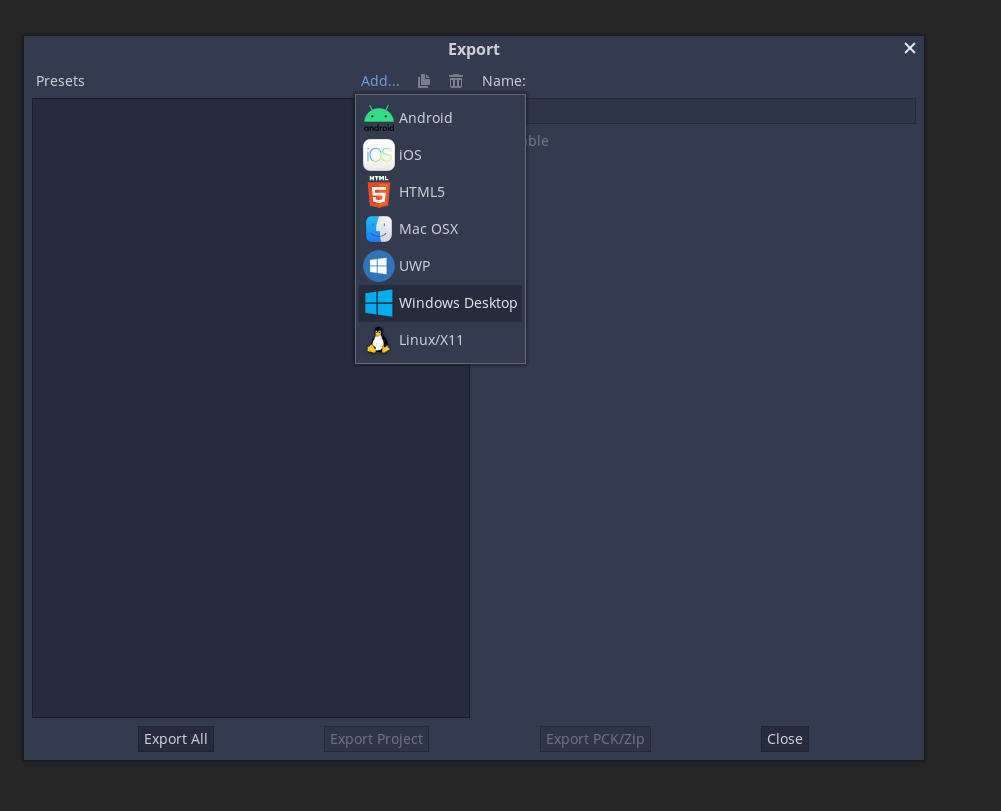Click the Android robot icon

point(379,118)
